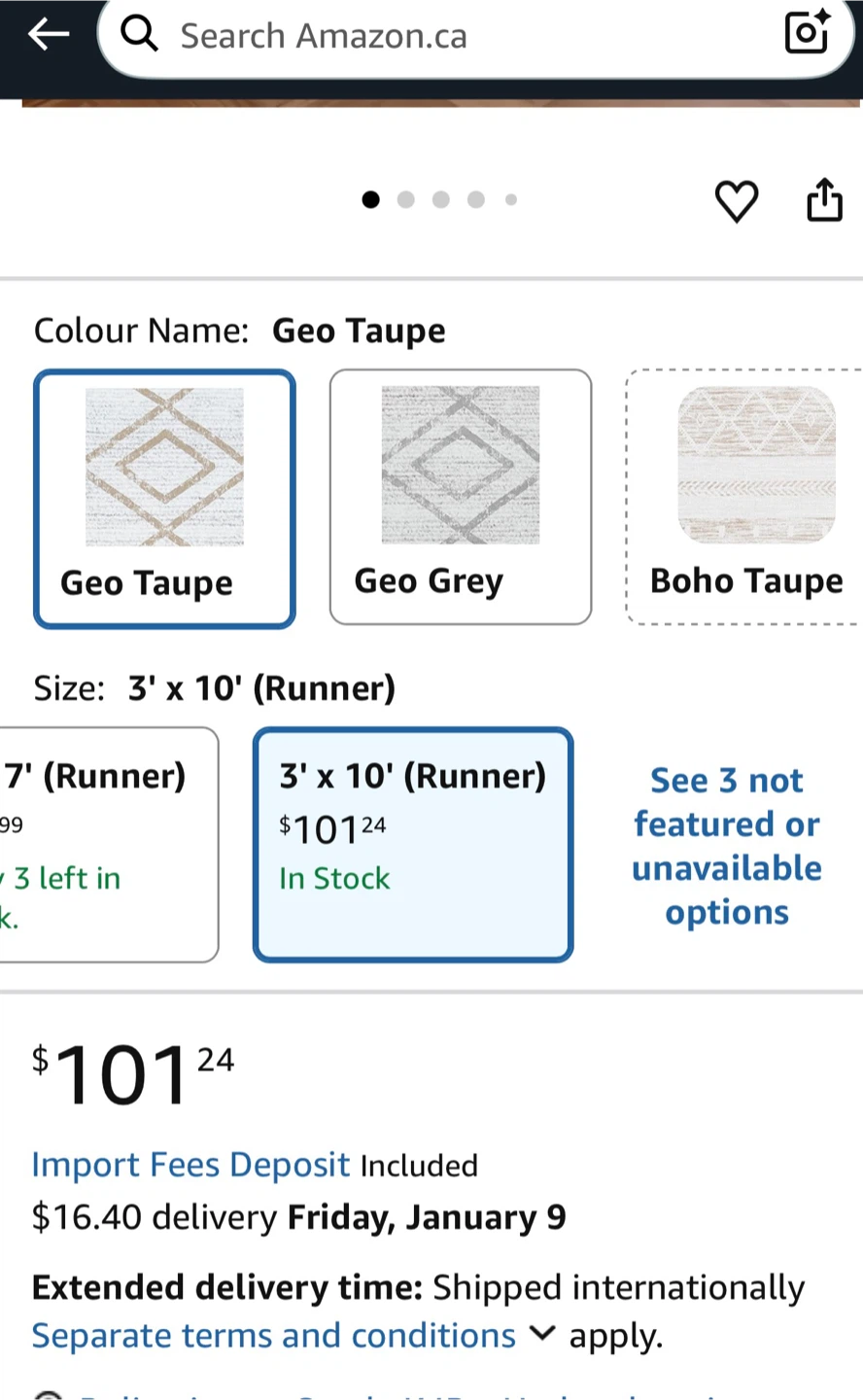The width and height of the screenshot is (863, 1400).
Task: Tap the search magnifier icon
Action: coord(140,34)
